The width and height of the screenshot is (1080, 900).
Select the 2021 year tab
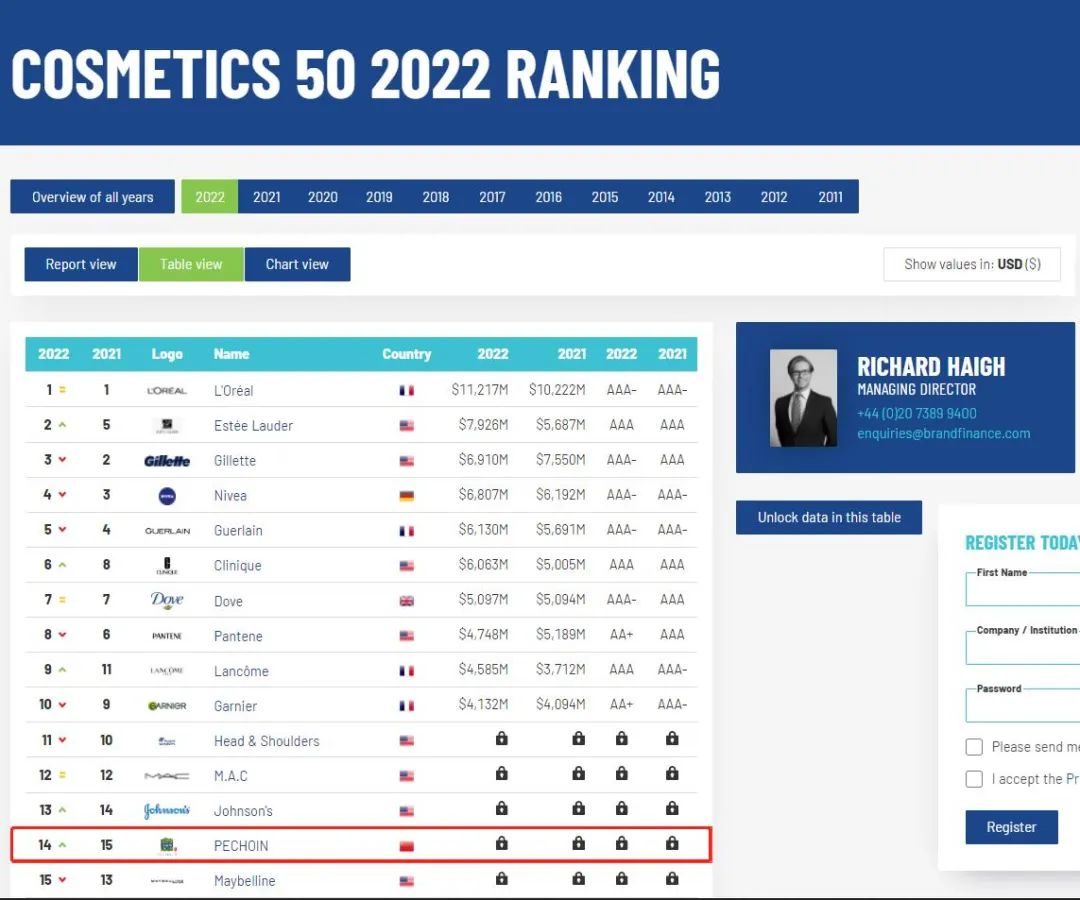[267, 197]
